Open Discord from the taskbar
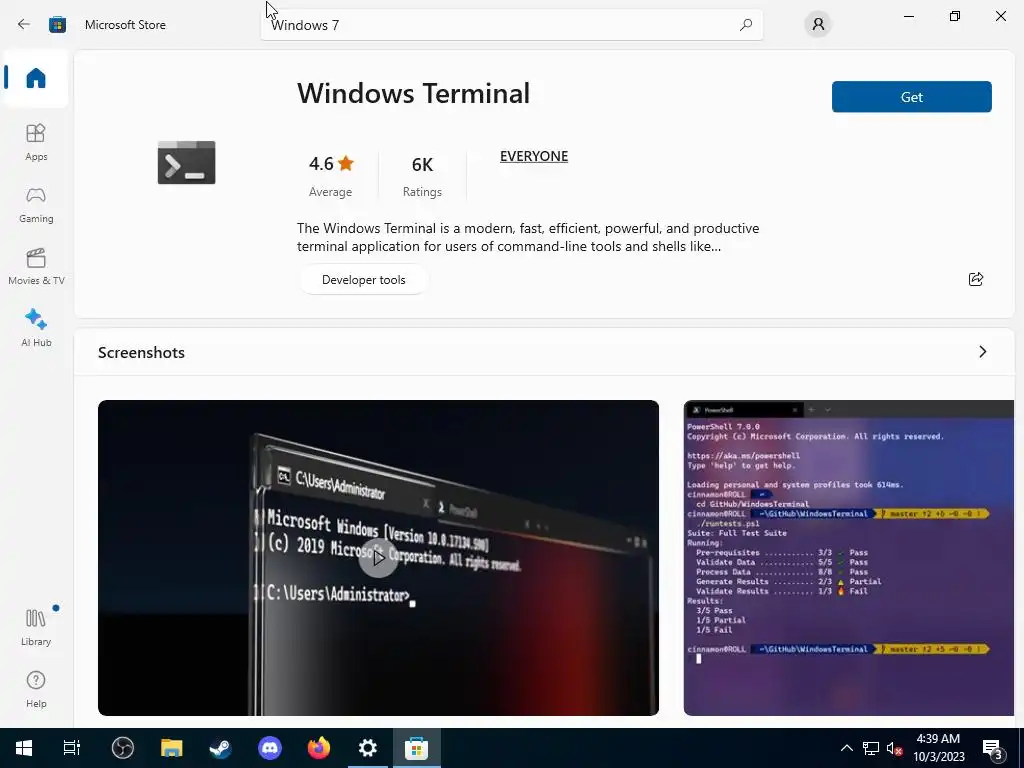The width and height of the screenshot is (1024, 768). 269,748
